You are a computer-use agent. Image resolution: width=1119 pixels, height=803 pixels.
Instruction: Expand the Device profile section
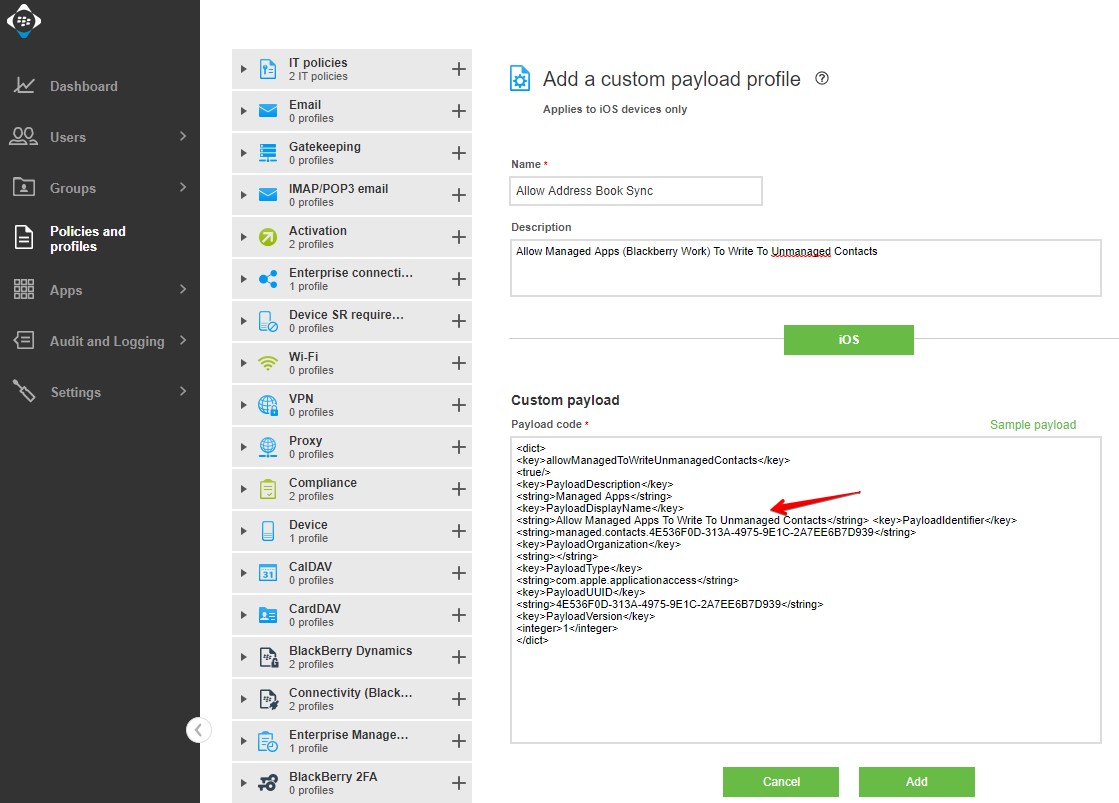[x=243, y=531]
